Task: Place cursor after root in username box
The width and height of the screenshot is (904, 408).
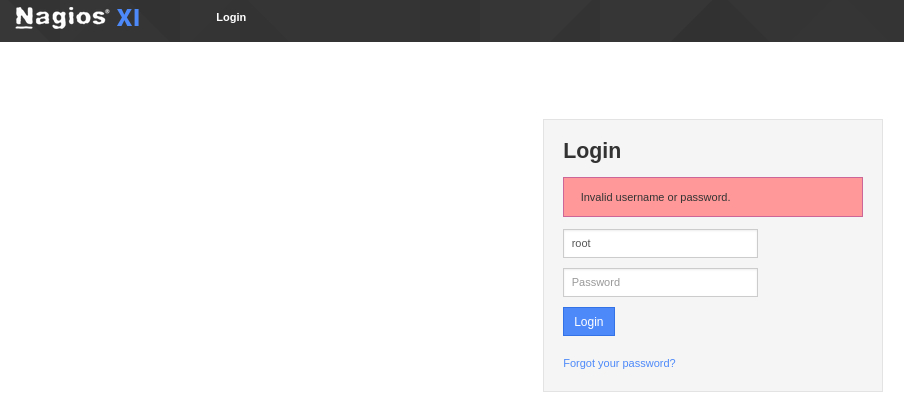Action: [x=593, y=243]
